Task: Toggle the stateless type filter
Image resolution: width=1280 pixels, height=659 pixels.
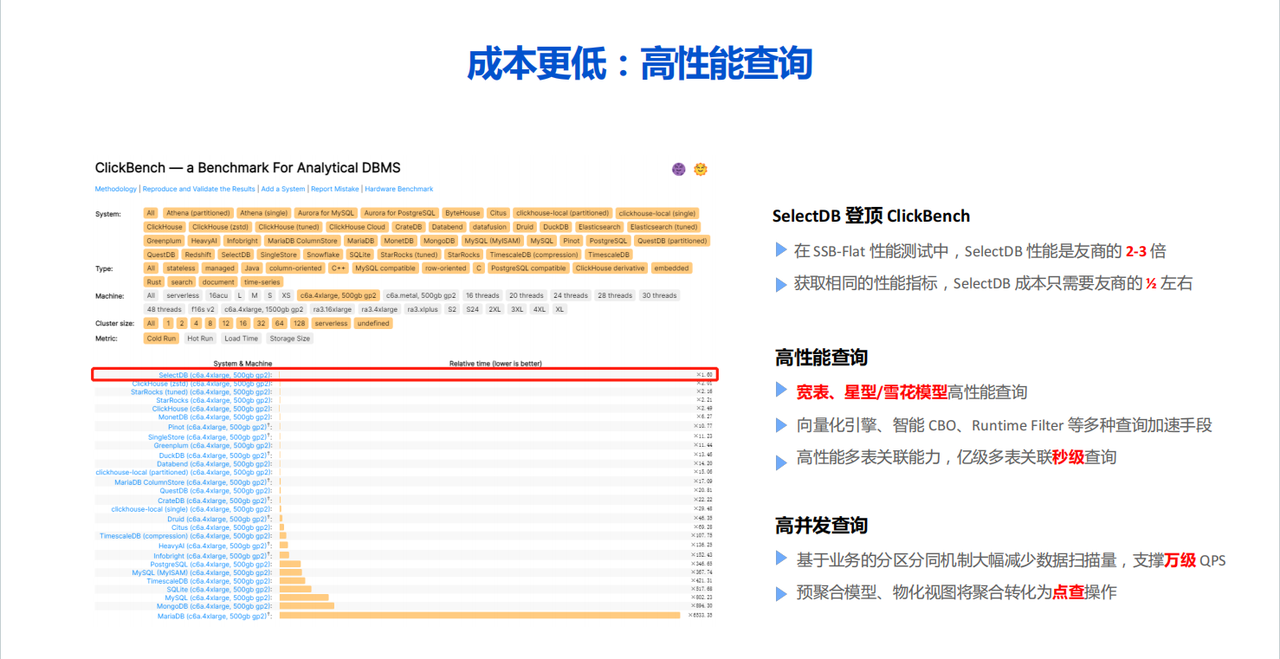Action: [181, 268]
